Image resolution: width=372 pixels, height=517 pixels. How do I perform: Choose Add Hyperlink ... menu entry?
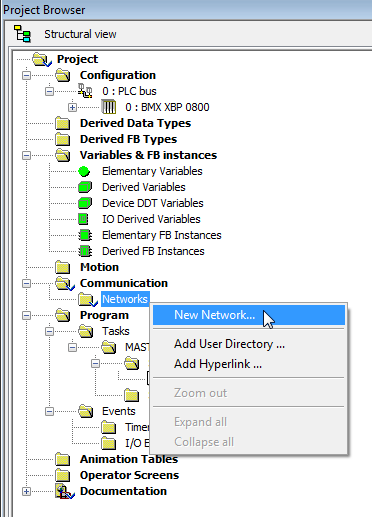point(249,364)
